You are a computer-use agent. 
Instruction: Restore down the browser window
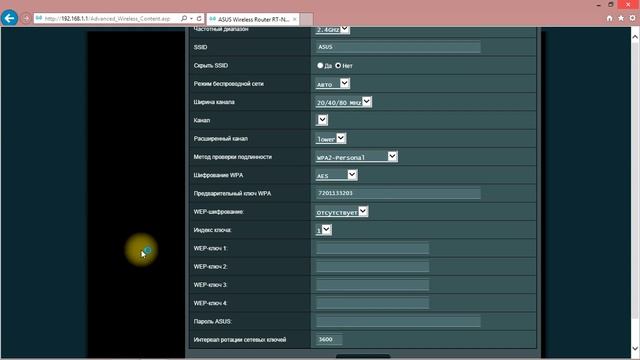pos(611,4)
